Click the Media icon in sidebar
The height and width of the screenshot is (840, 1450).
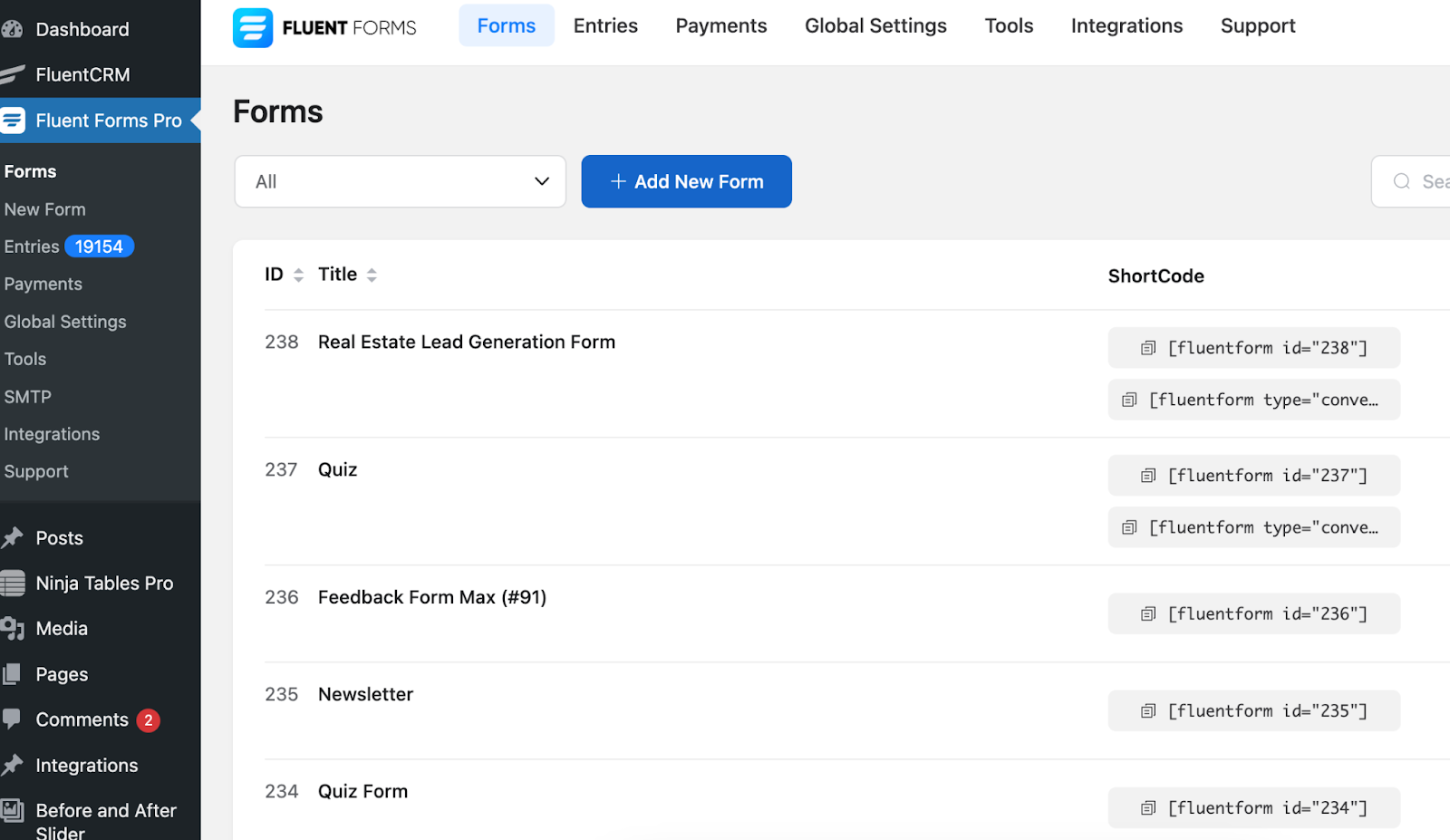click(x=12, y=628)
